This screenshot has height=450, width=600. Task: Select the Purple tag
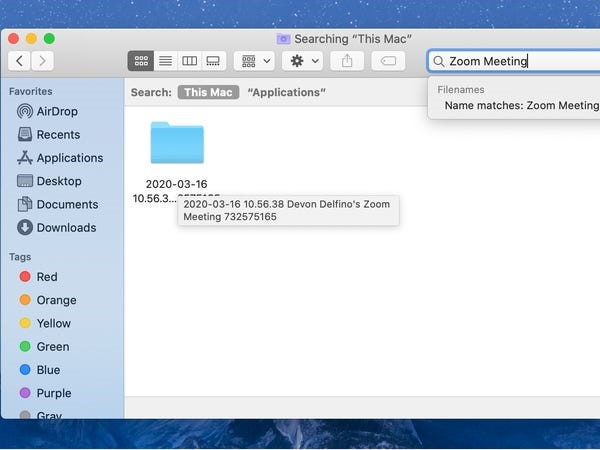45,393
